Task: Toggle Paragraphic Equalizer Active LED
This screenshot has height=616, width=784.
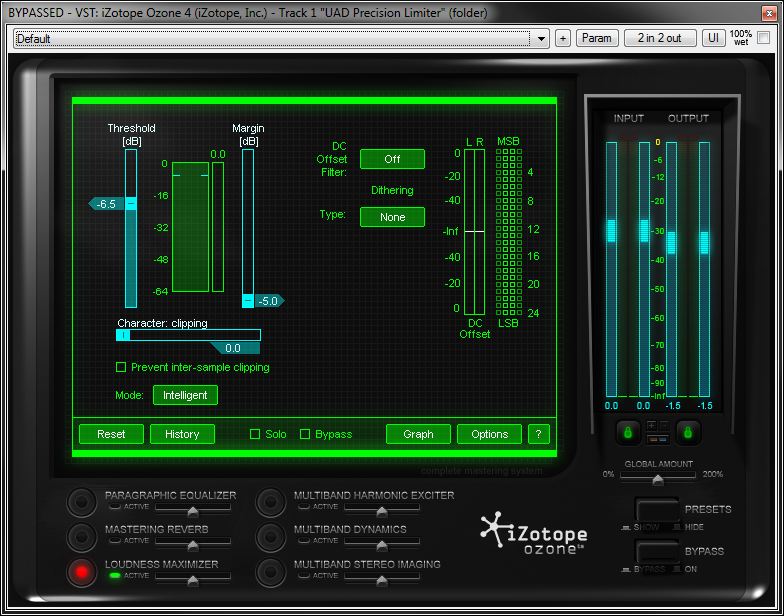Action: click(x=116, y=506)
